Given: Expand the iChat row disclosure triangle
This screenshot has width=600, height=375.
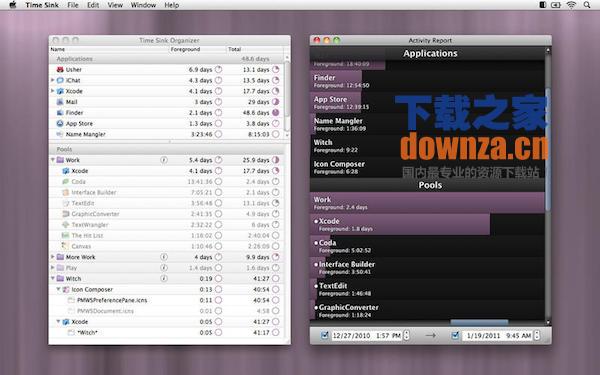Looking at the screenshot, I should point(52,80).
